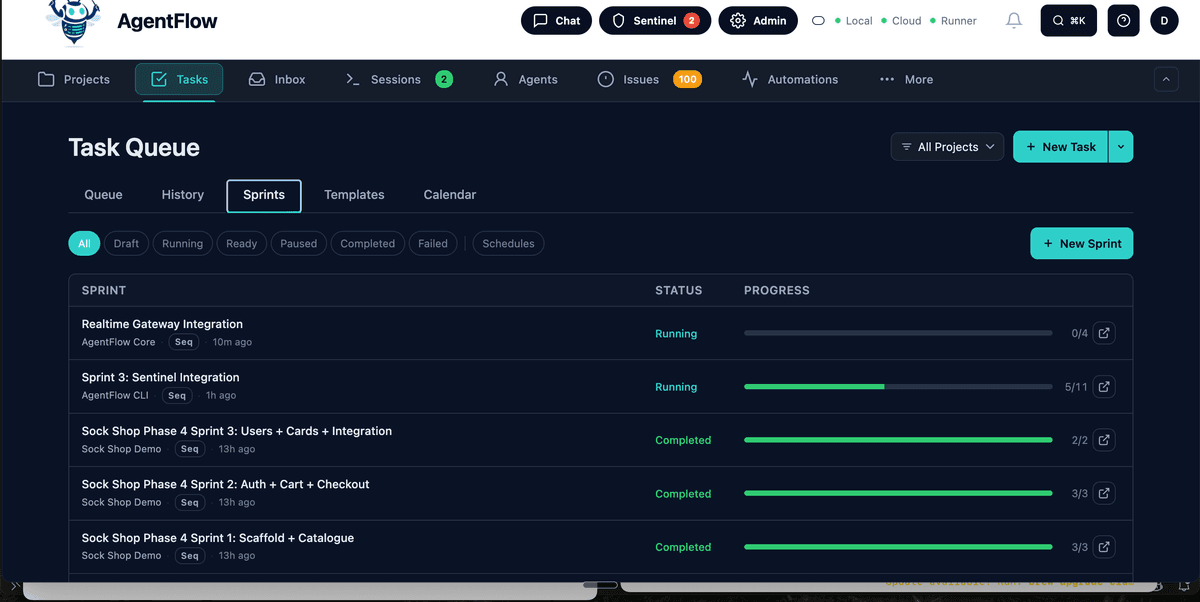Open the help question mark icon
This screenshot has height=602, width=1200.
point(1123,21)
